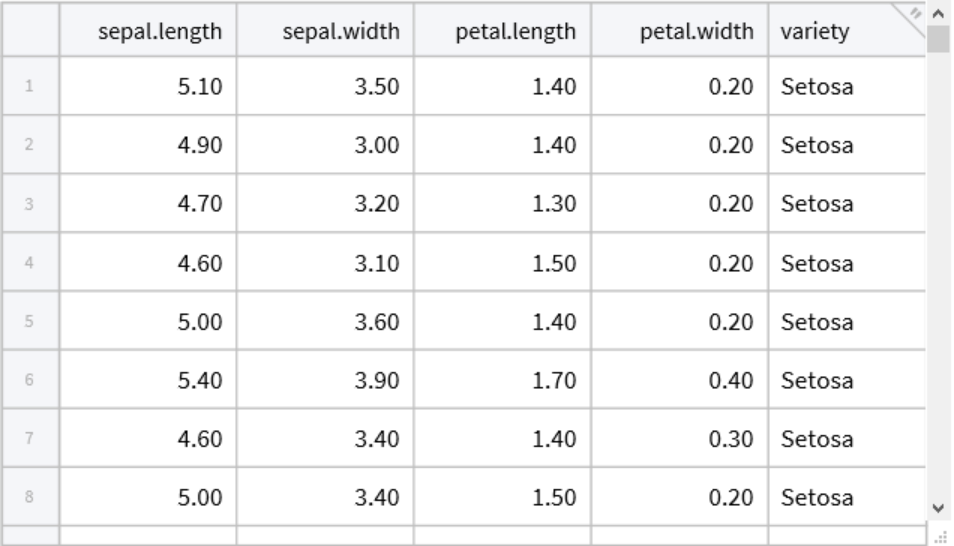Viewport: 954px width, 546px height.
Task: Select the sepal.length column header
Action: pyautogui.click(x=148, y=30)
